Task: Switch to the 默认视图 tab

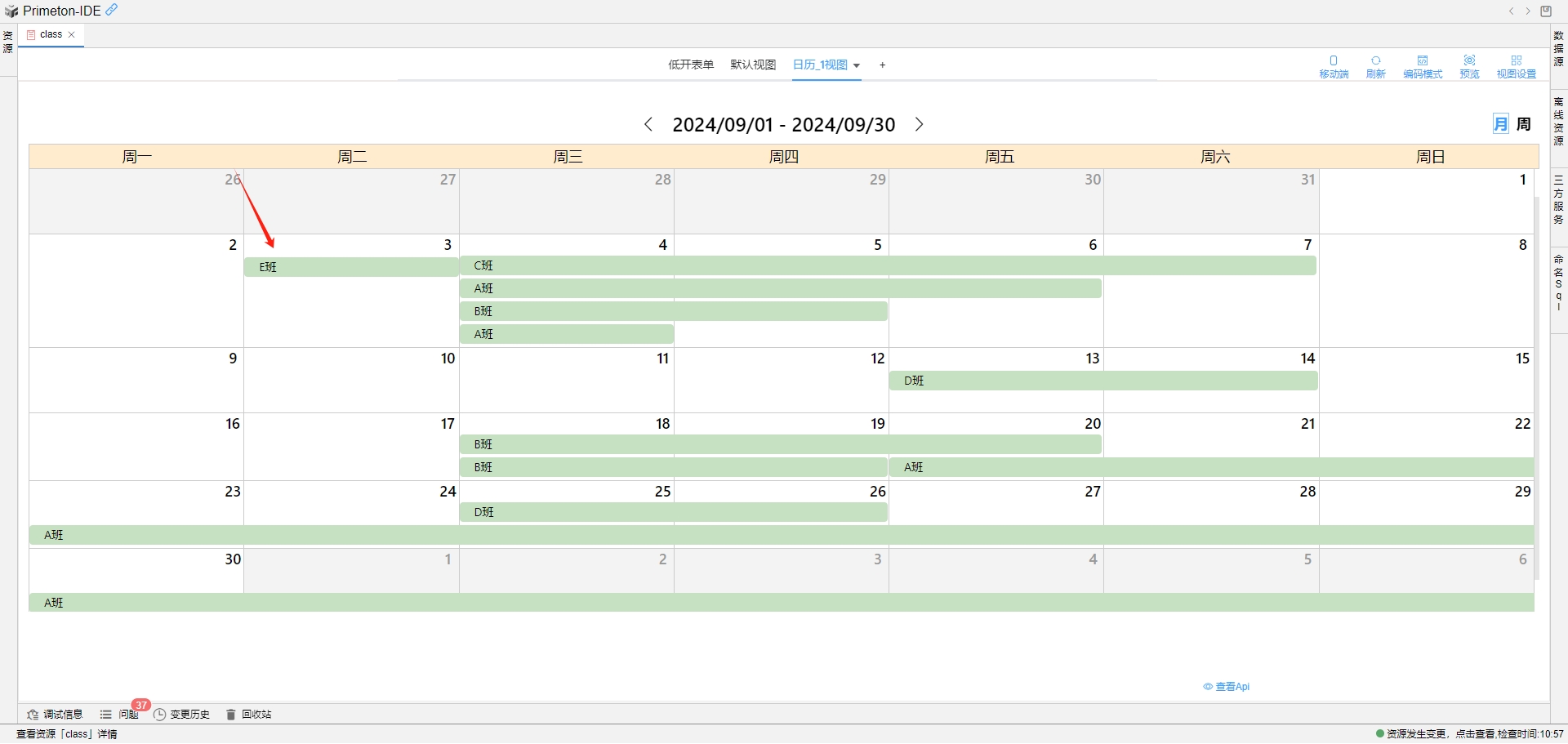Action: click(752, 65)
